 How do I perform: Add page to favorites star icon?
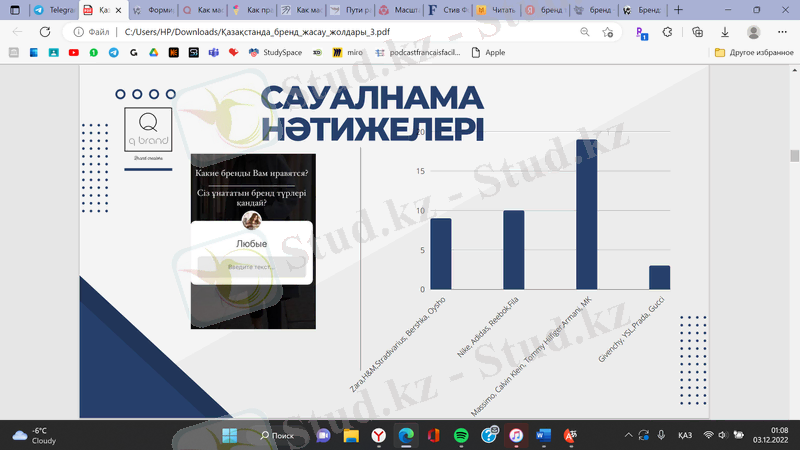point(608,32)
